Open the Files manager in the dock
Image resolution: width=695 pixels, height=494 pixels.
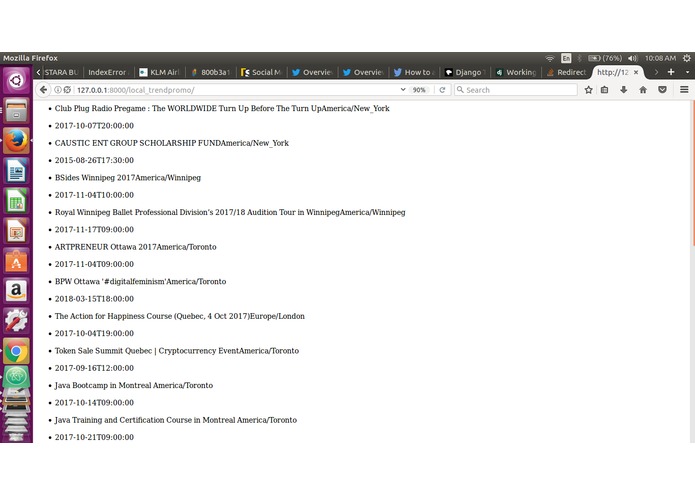16,110
